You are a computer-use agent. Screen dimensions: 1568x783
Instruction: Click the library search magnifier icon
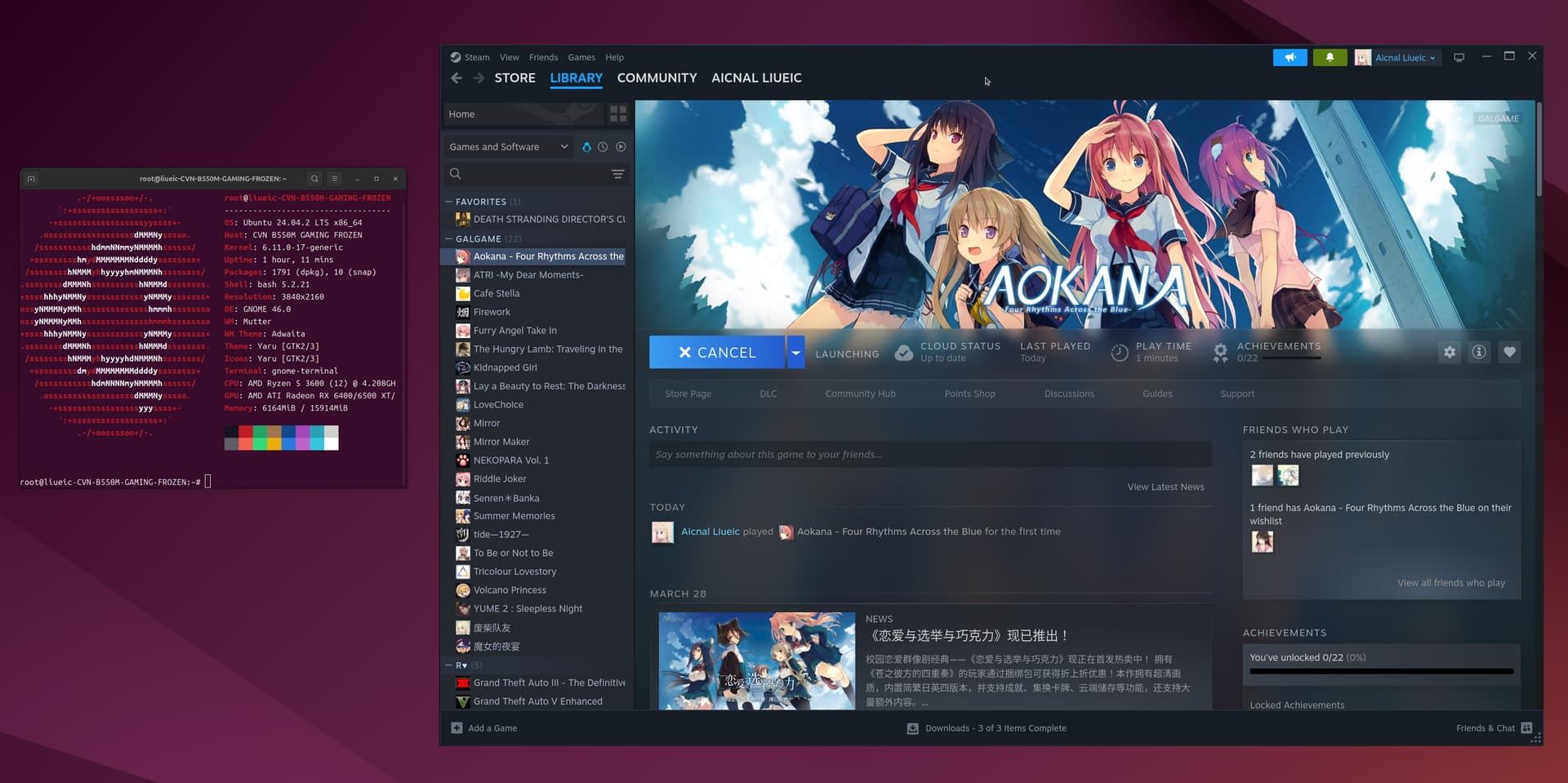pos(456,174)
